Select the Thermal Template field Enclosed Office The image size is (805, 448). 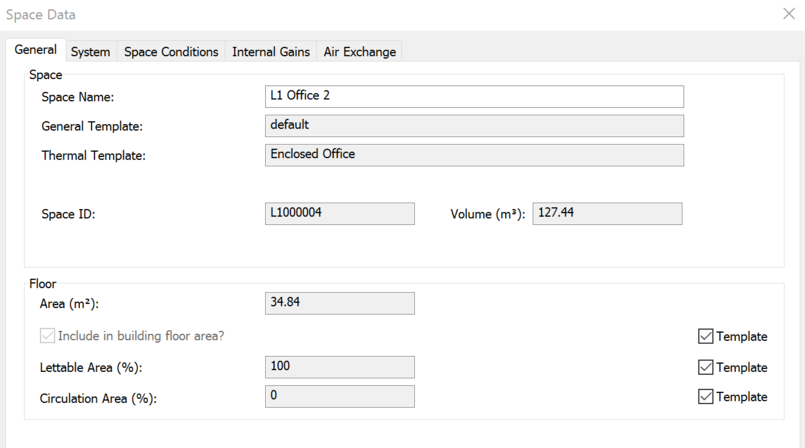click(474, 155)
